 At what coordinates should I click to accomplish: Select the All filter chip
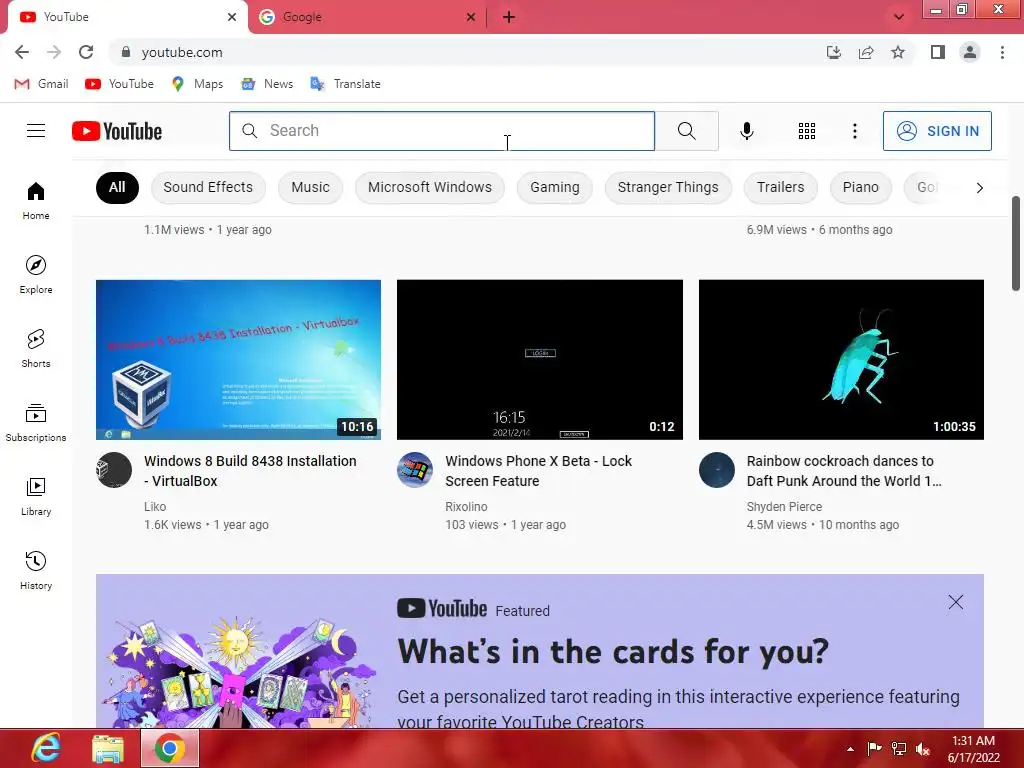pyautogui.click(x=117, y=187)
